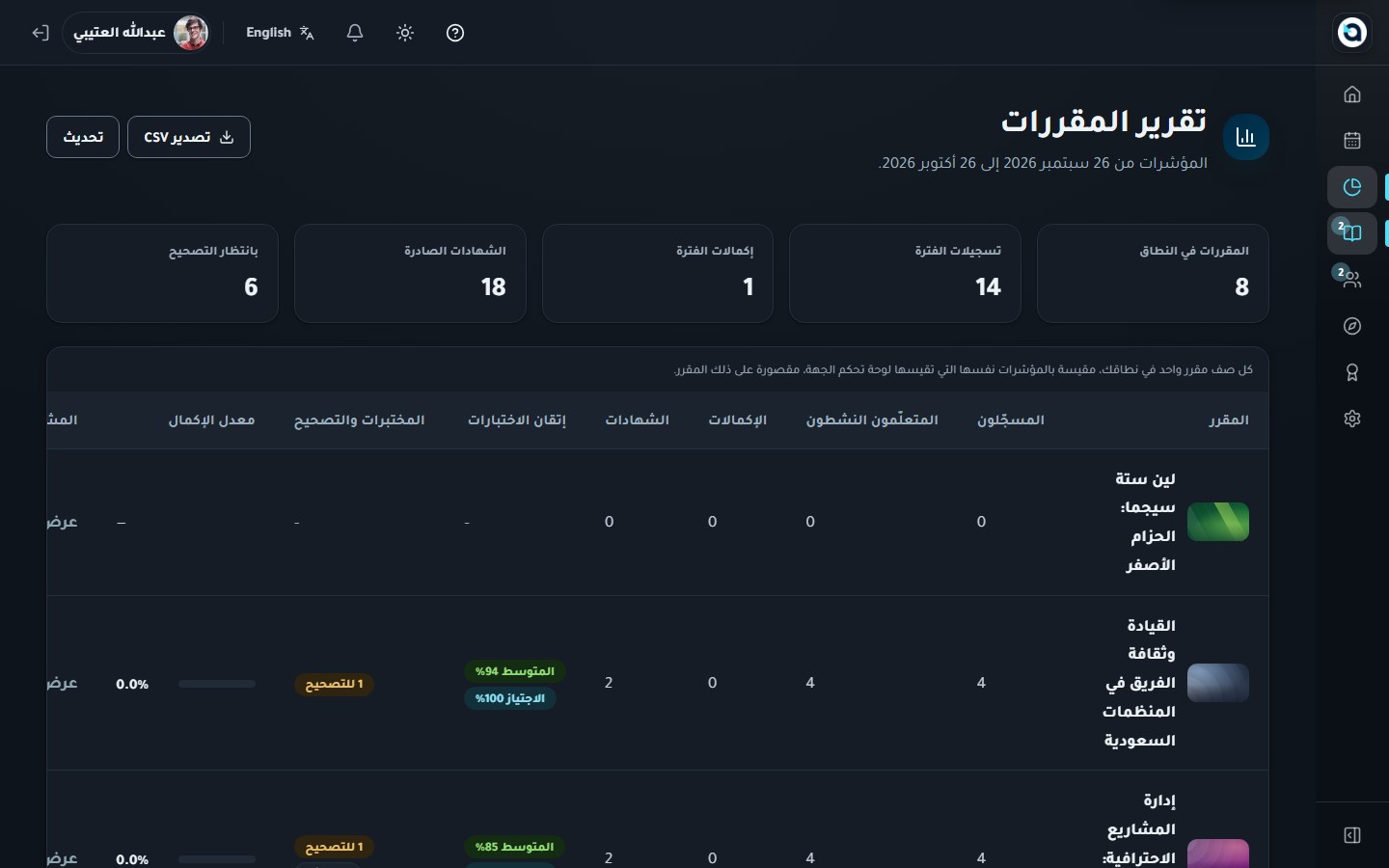Open the compass explore icon in sidebar
This screenshot has height=868, width=1389.
(x=1352, y=326)
